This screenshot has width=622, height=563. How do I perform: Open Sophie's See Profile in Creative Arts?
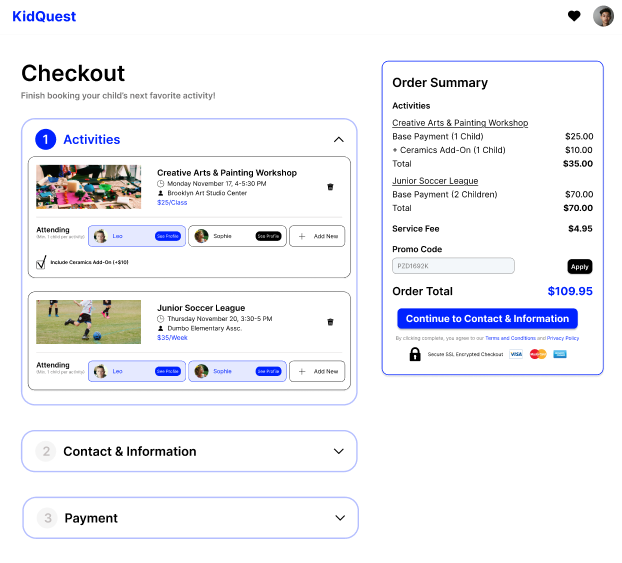click(x=269, y=236)
